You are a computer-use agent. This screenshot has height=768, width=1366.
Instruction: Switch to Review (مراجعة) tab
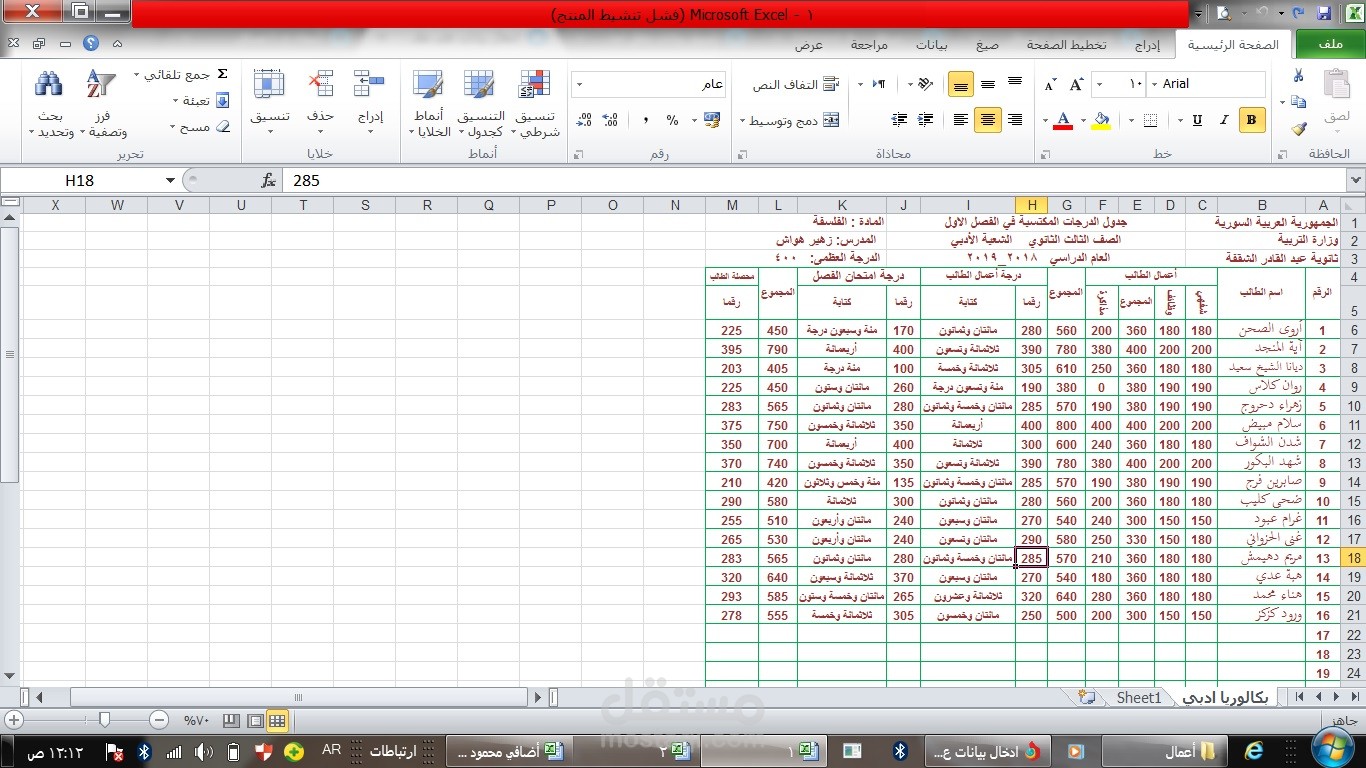click(x=869, y=45)
